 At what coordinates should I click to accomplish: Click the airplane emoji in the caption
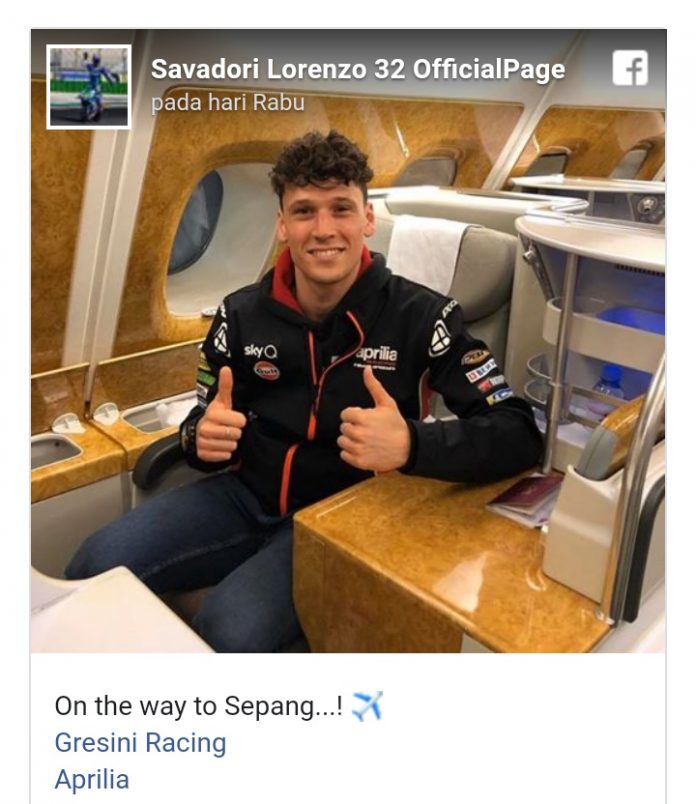pyautogui.click(x=368, y=706)
